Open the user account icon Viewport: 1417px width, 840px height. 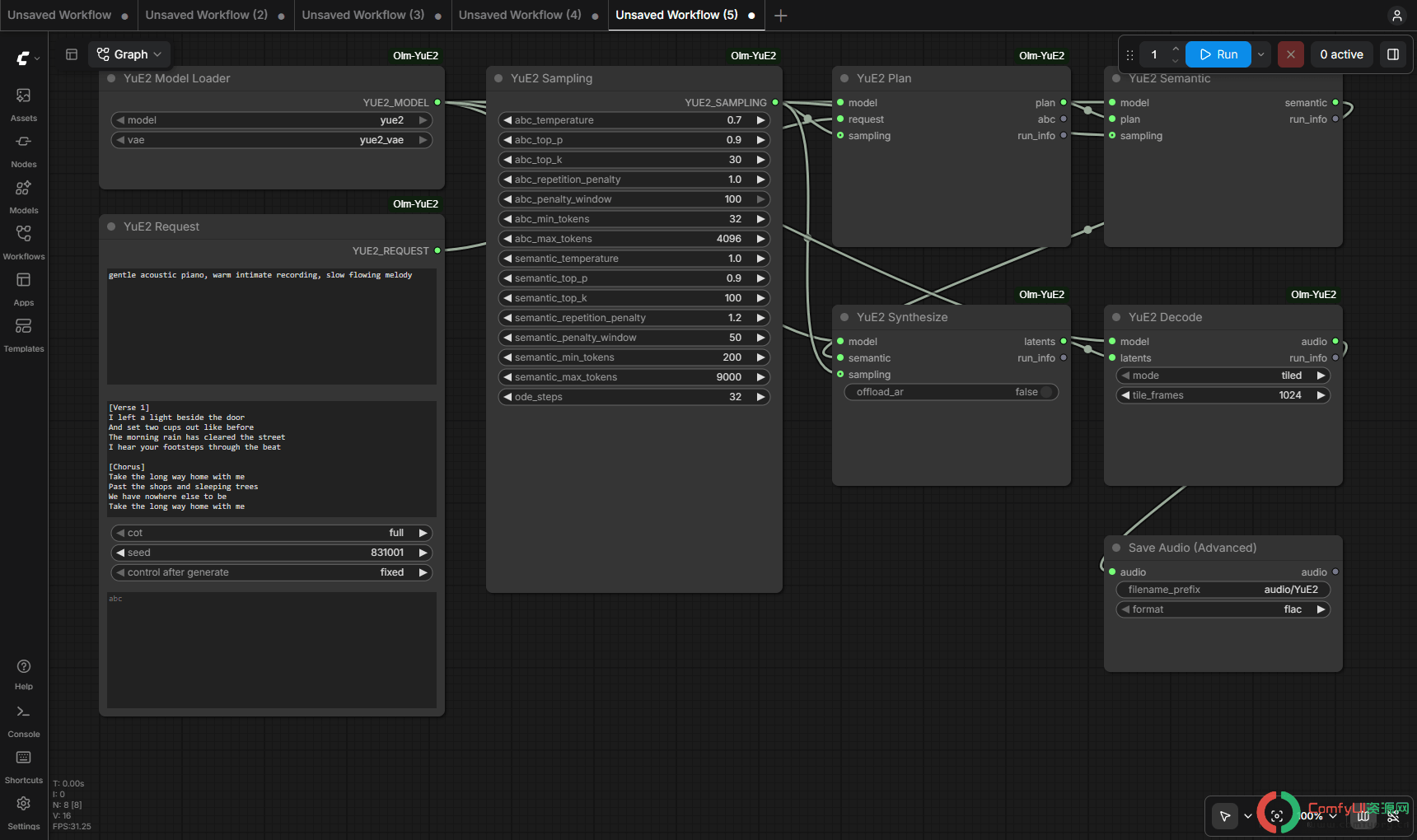tap(1396, 16)
